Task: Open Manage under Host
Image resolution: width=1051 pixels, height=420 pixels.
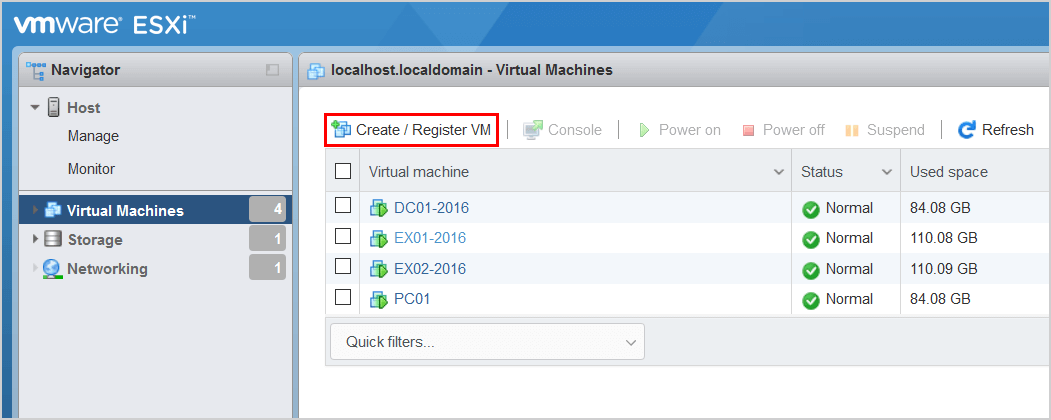Action: 93,137
